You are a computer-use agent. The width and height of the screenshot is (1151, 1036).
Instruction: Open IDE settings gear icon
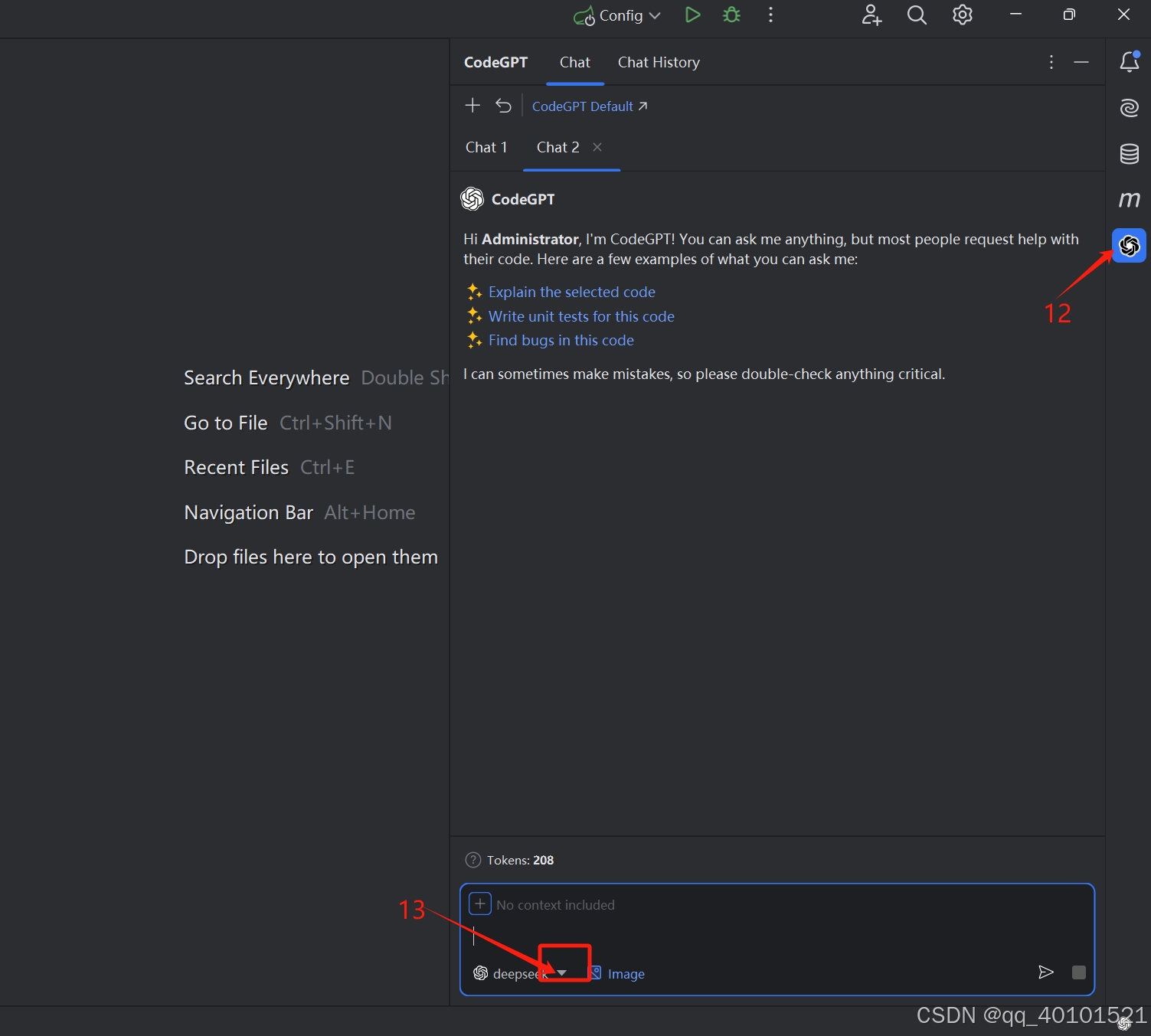pos(963,15)
